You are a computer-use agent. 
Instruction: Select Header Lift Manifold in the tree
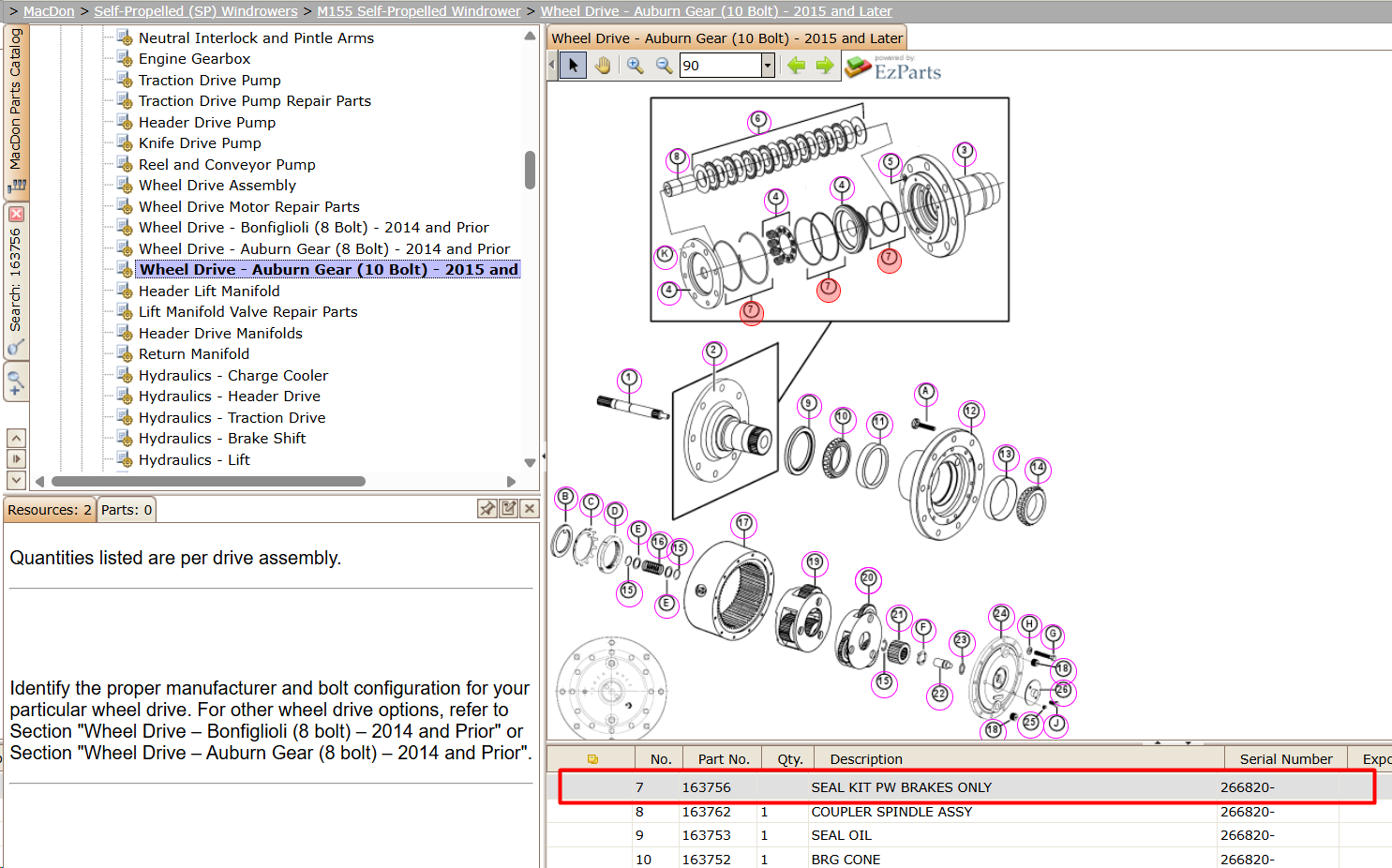point(209,292)
